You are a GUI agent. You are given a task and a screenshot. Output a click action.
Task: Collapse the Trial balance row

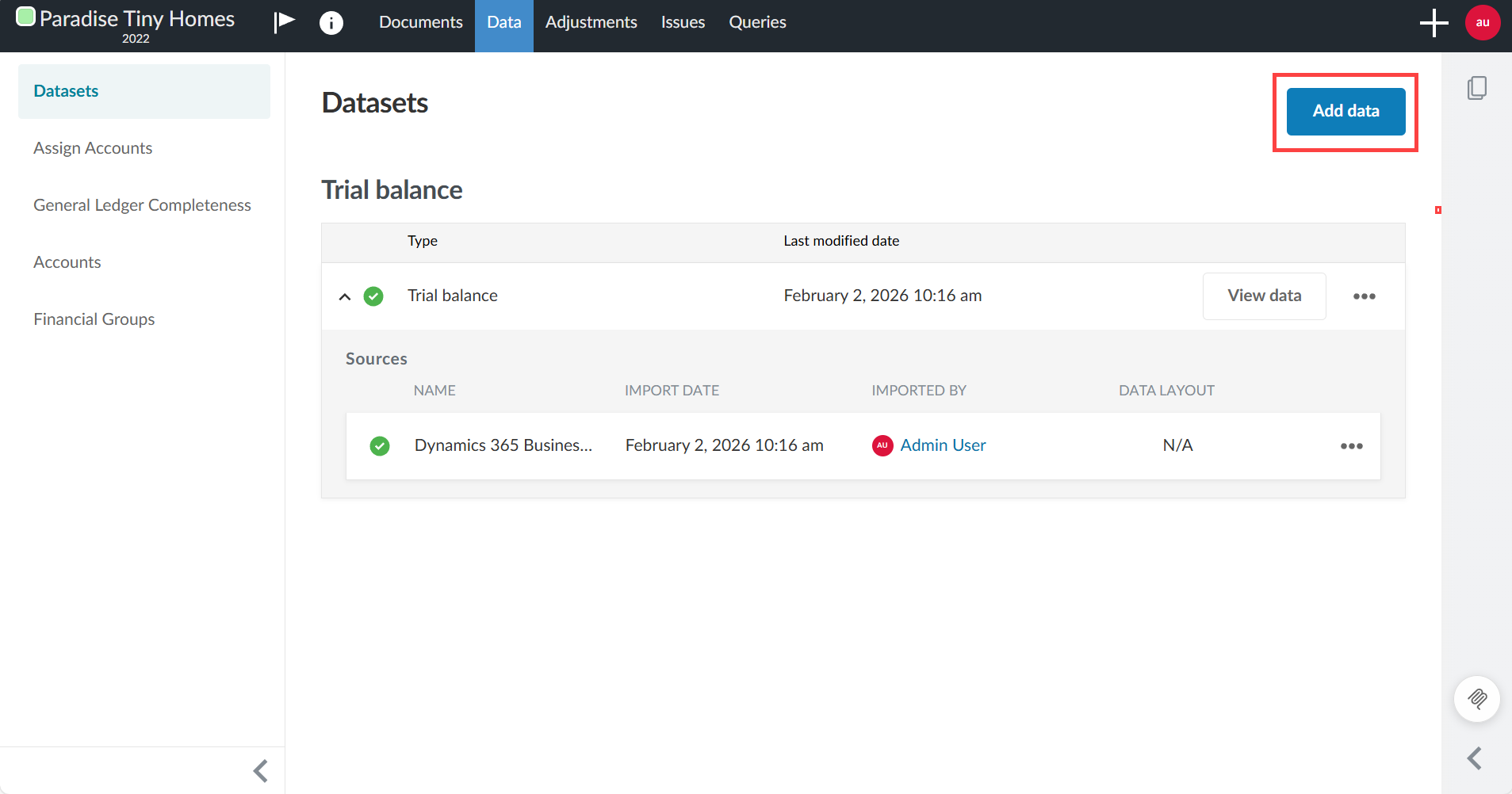point(345,297)
